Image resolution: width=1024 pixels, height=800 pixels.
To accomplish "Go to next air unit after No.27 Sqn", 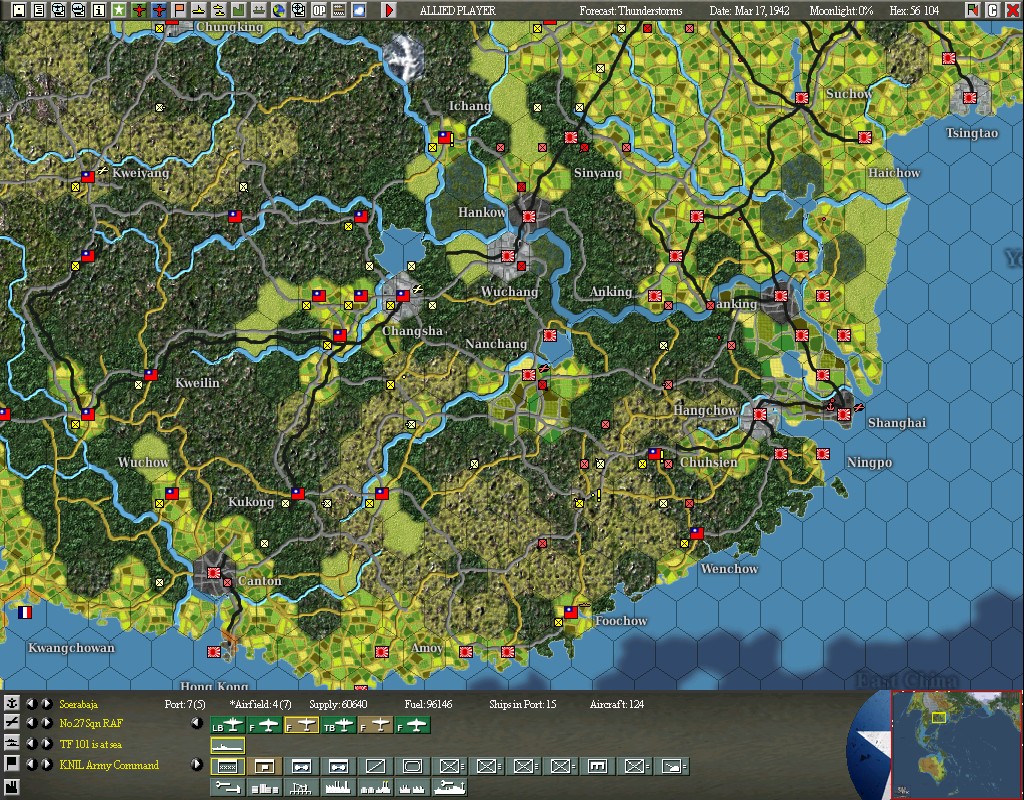I will click(x=46, y=722).
